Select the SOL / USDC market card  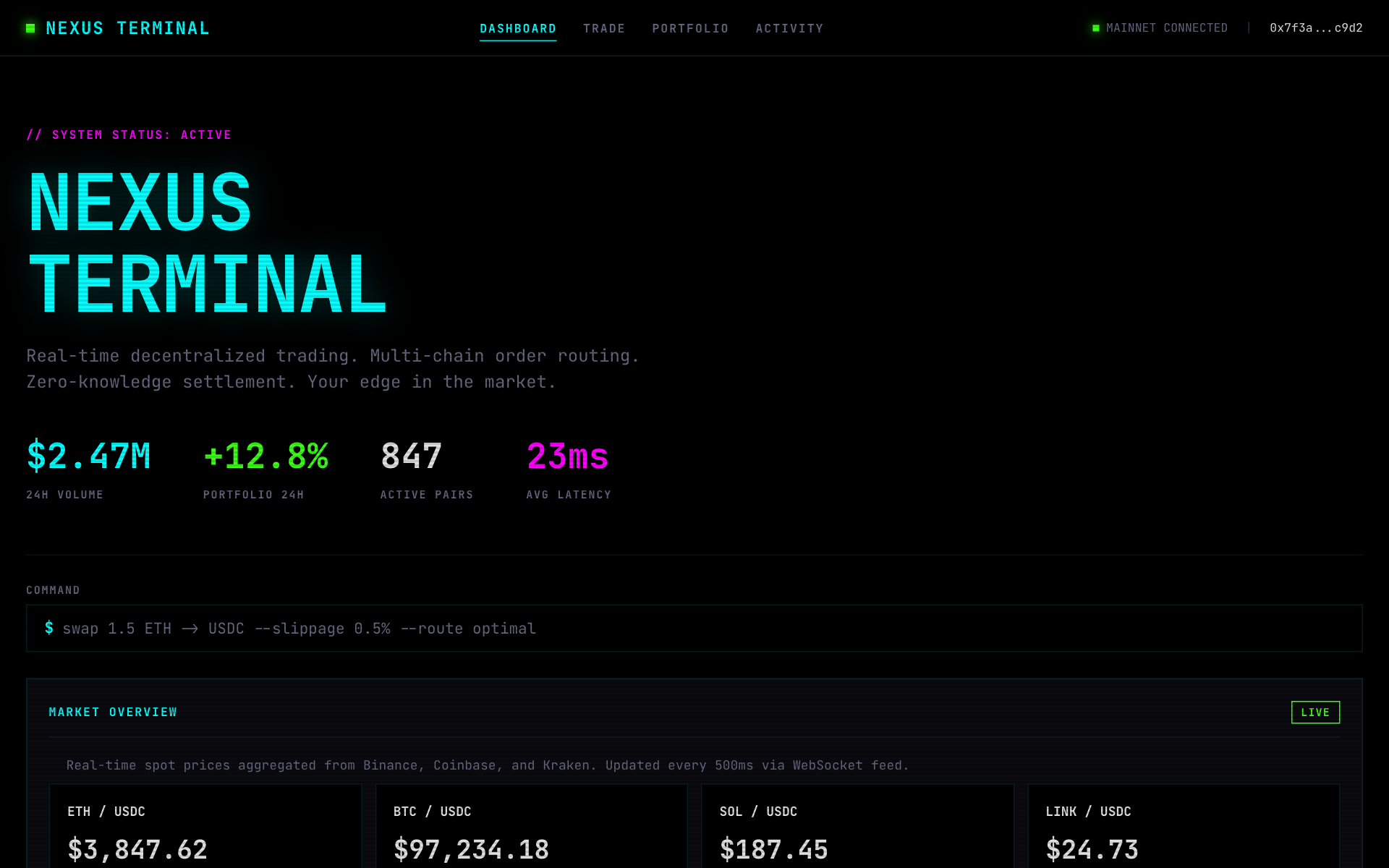point(857,828)
